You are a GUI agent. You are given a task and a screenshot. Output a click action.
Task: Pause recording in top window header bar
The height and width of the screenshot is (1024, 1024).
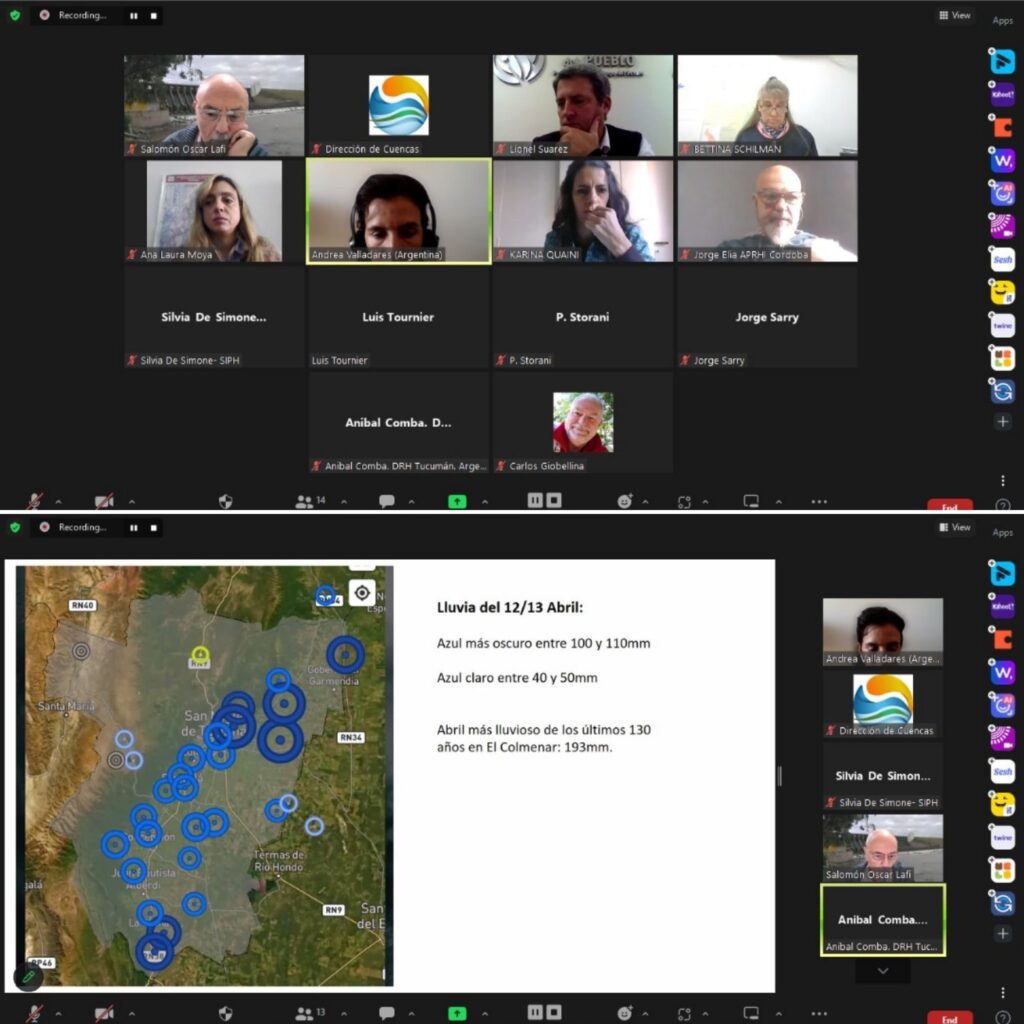pos(133,16)
